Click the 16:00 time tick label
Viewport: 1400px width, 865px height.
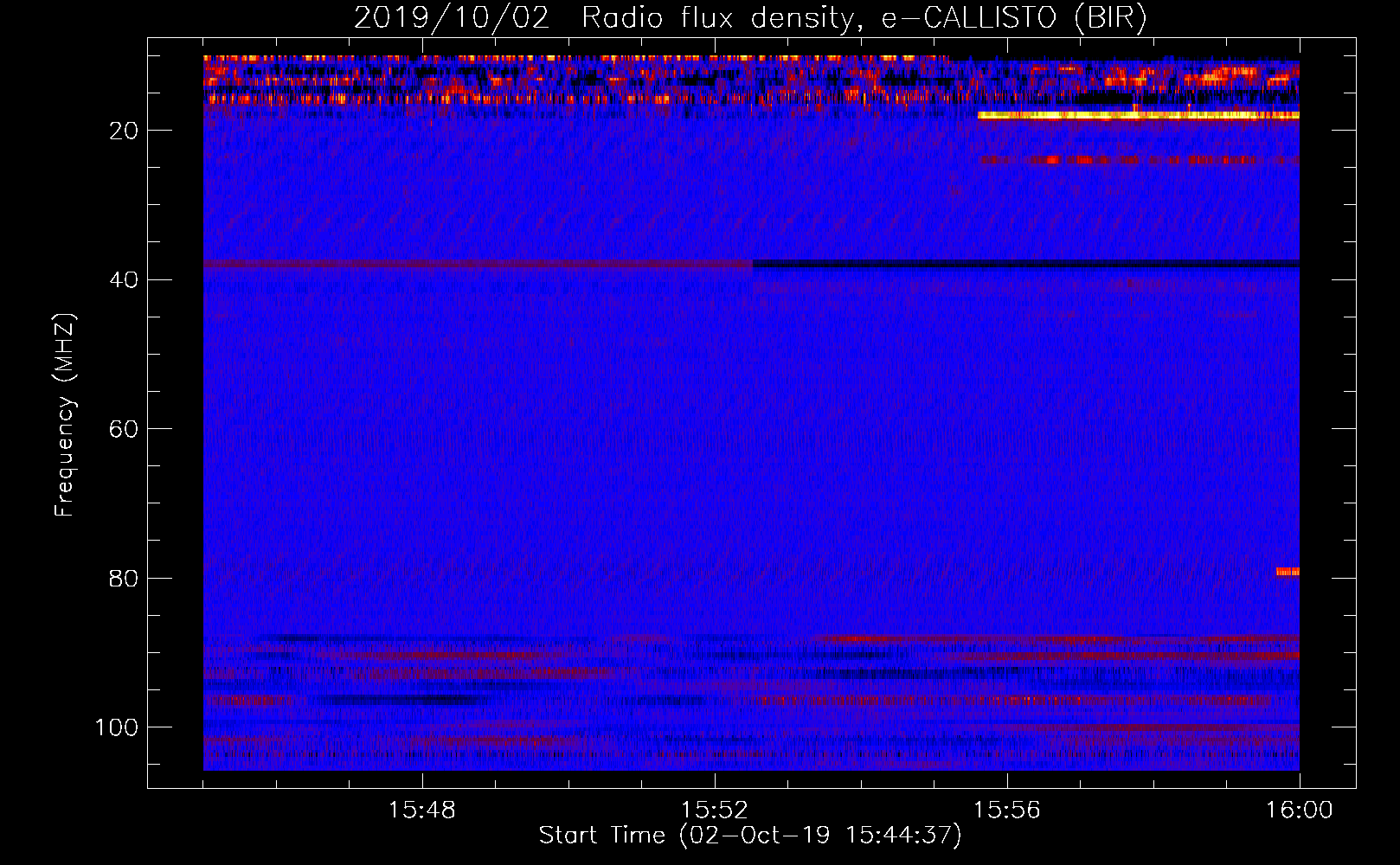1300,811
